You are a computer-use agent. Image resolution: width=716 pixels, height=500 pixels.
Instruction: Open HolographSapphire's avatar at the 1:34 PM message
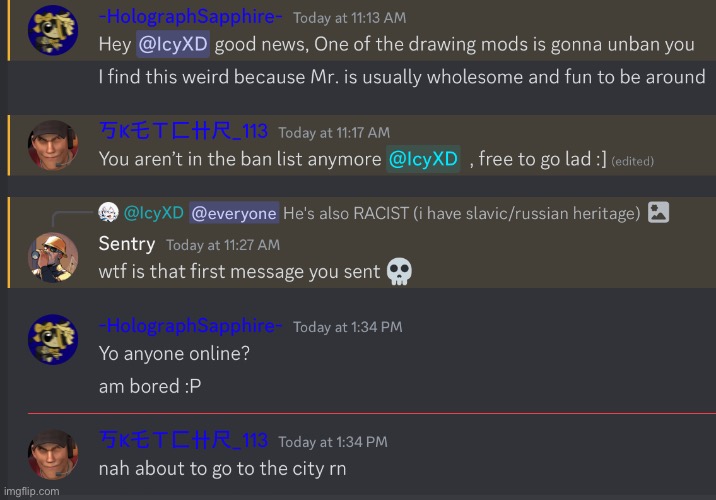pyautogui.click(x=53, y=339)
